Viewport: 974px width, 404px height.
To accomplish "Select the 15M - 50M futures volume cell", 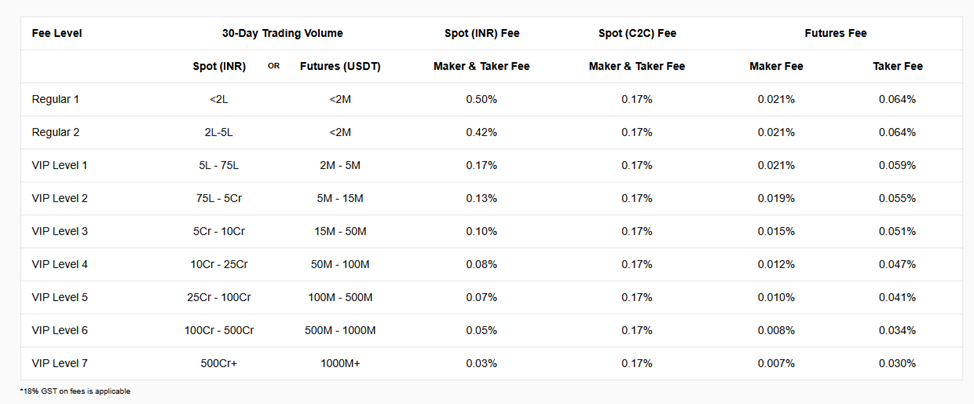I will pyautogui.click(x=340, y=231).
